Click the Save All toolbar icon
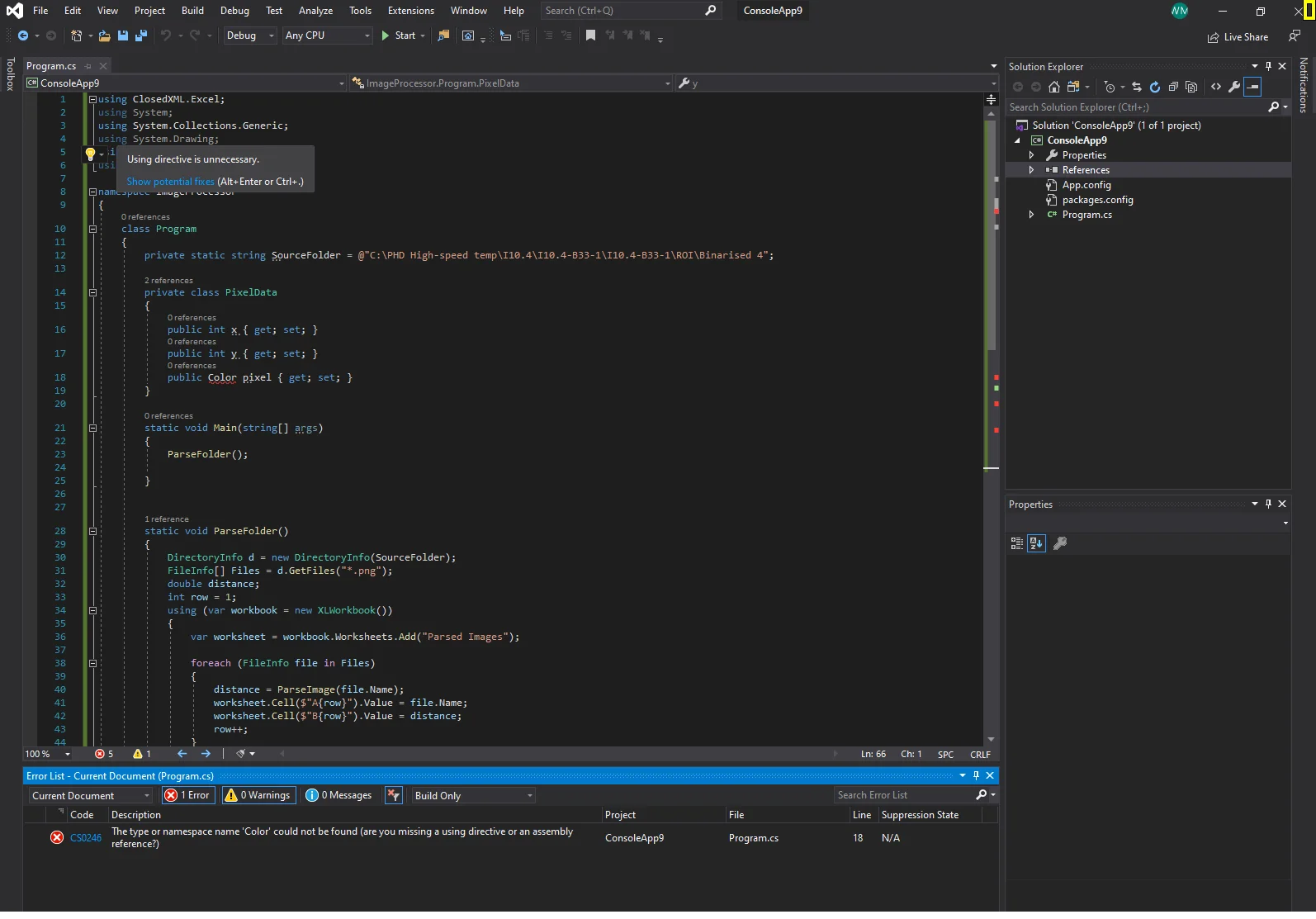The width and height of the screenshot is (1316, 919). [x=141, y=36]
